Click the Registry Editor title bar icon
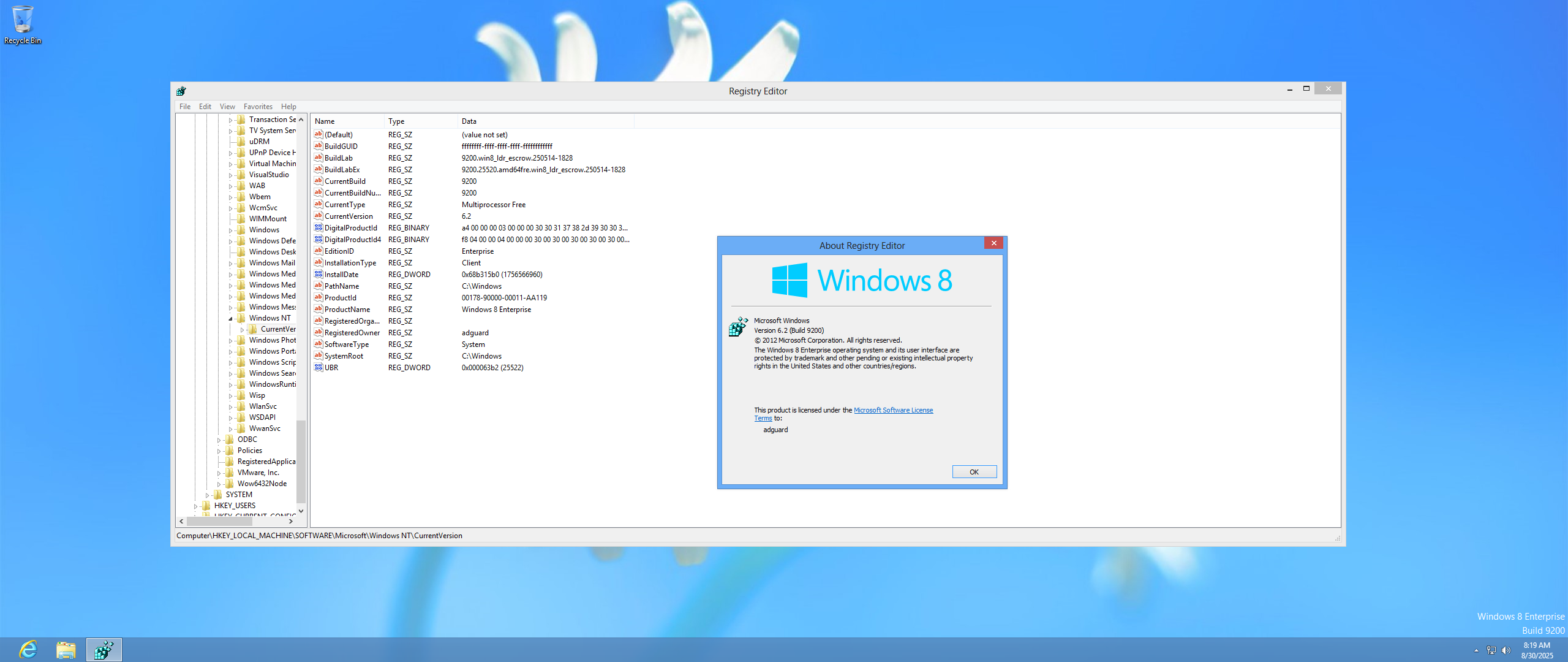 (181, 91)
